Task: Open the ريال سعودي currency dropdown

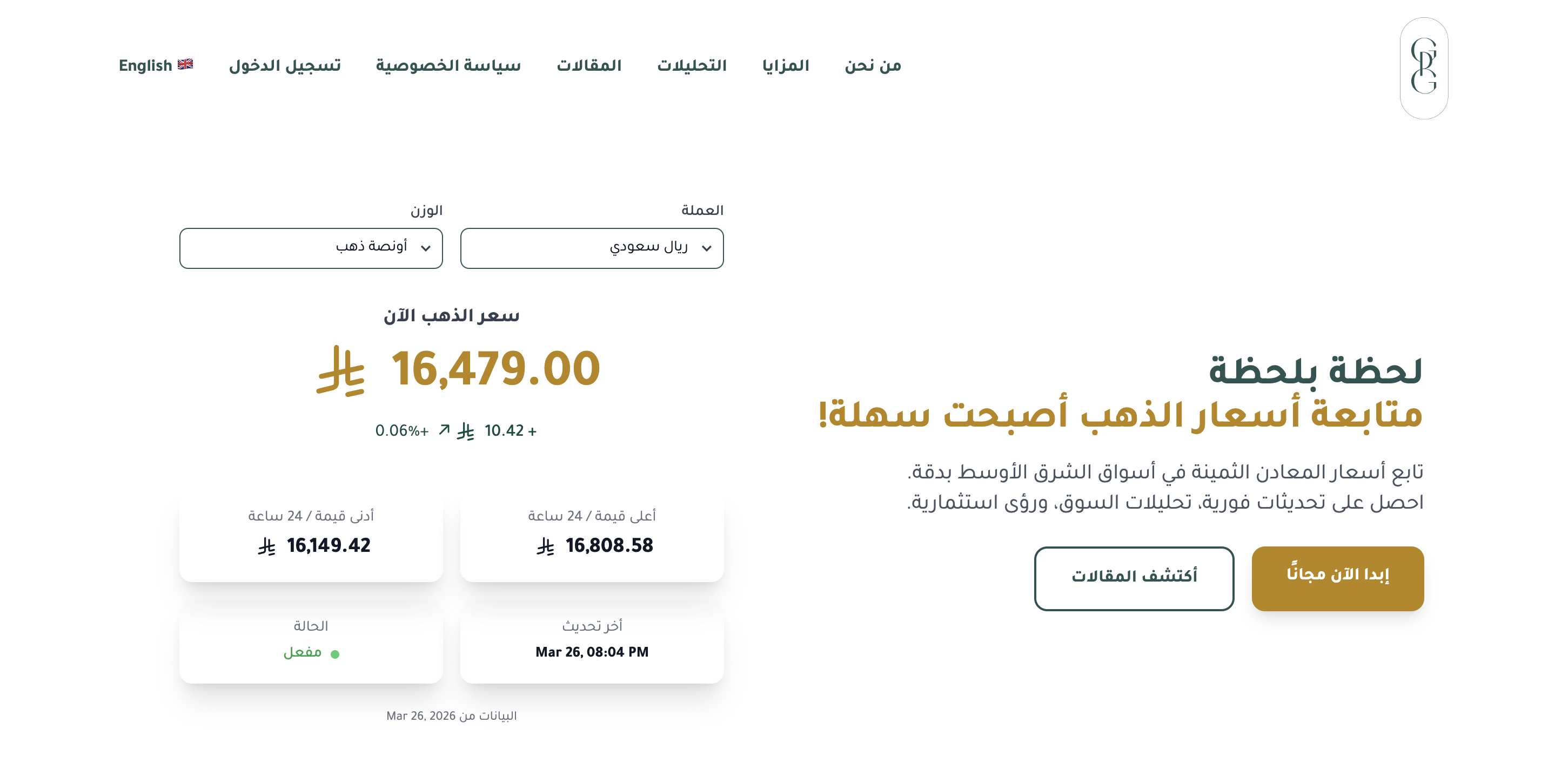Action: [592, 248]
